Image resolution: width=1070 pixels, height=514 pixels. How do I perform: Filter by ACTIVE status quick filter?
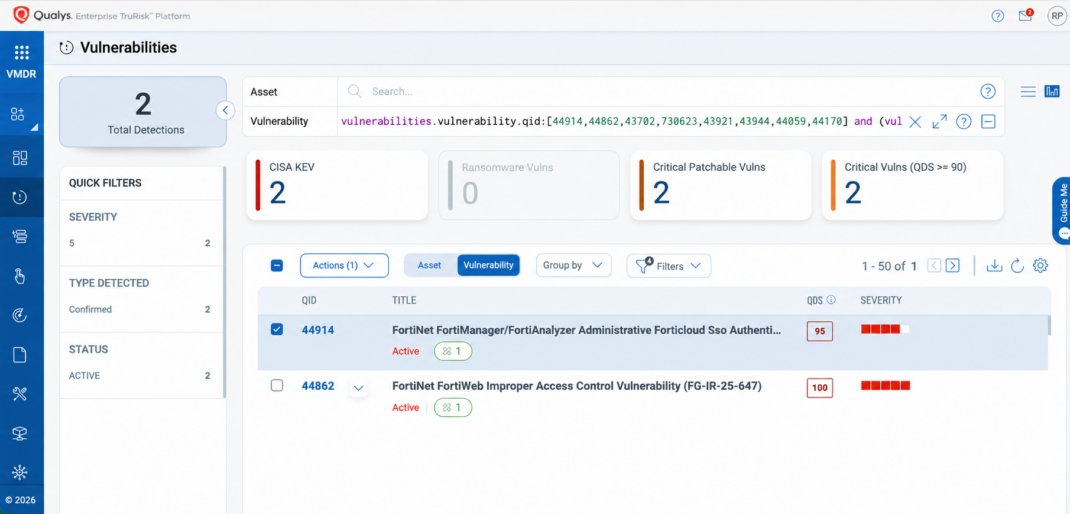click(140, 375)
